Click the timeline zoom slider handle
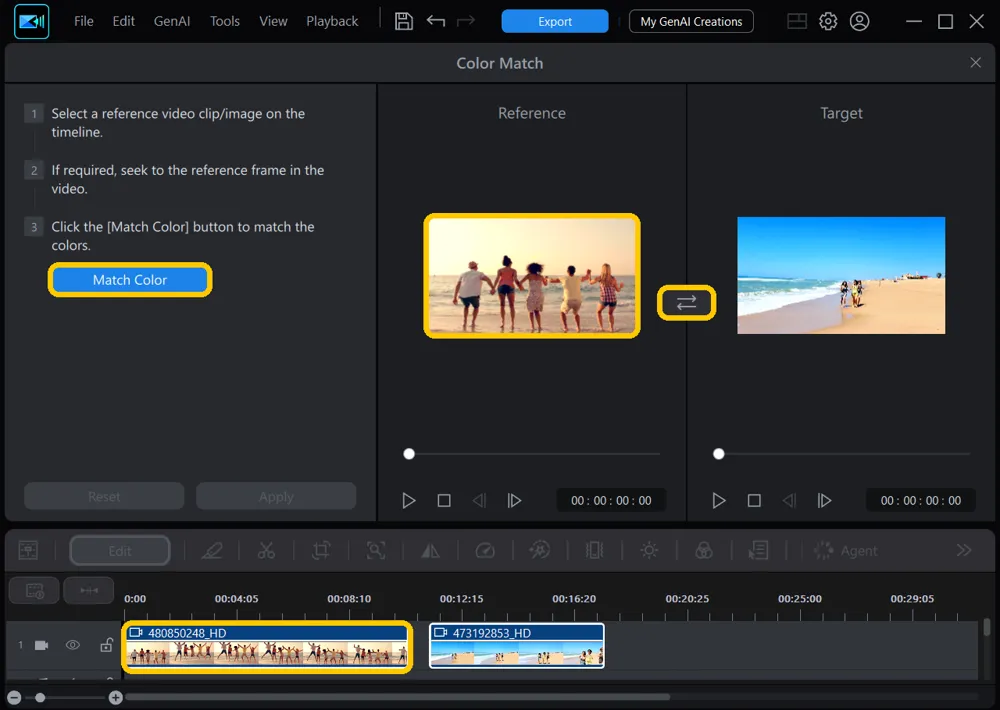1000x710 pixels. (x=40, y=698)
